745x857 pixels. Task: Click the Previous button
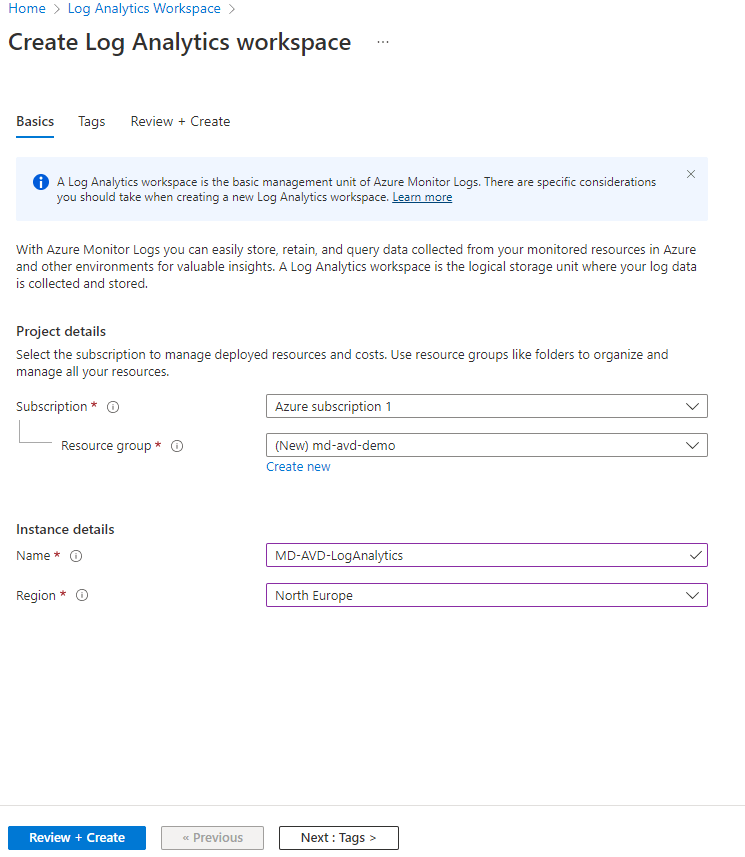point(212,838)
